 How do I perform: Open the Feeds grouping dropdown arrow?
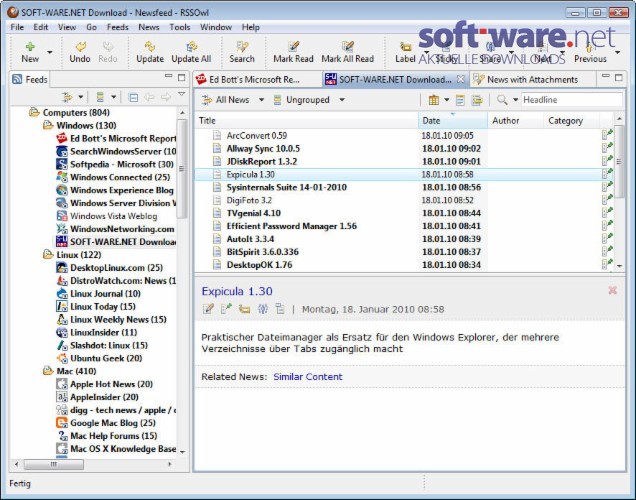pos(114,97)
